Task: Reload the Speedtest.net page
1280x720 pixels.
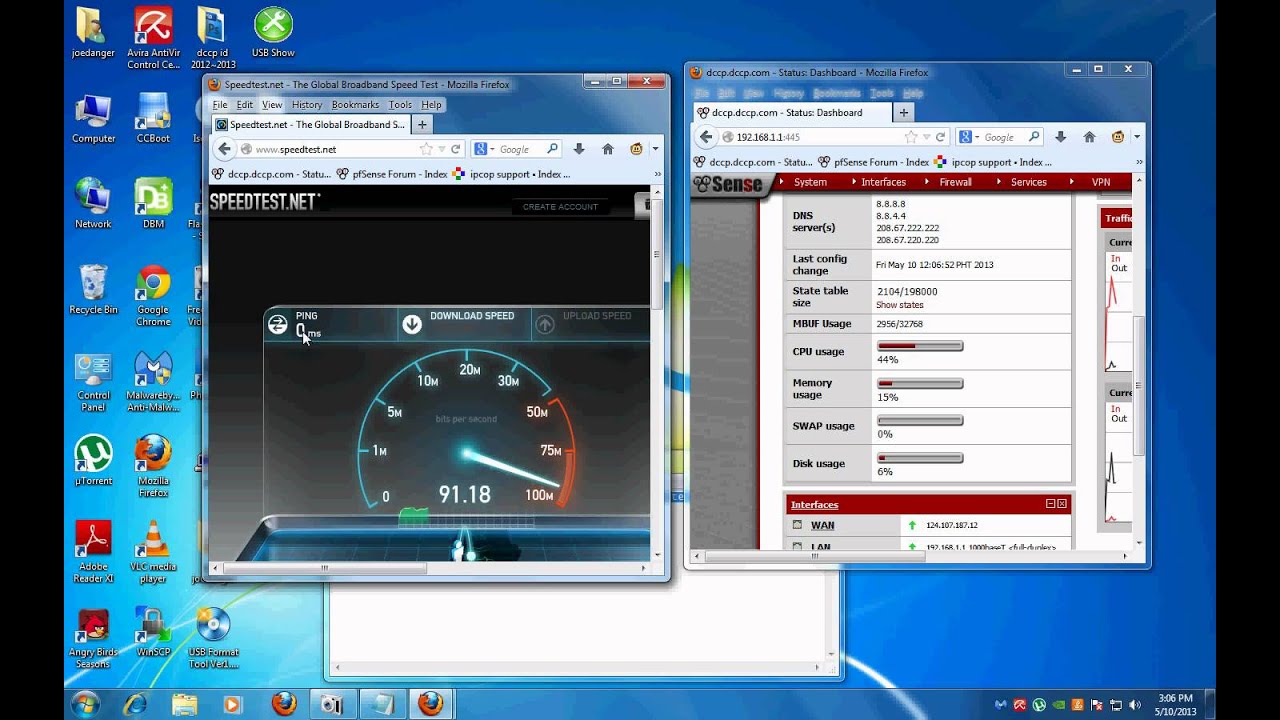Action: 456,149
